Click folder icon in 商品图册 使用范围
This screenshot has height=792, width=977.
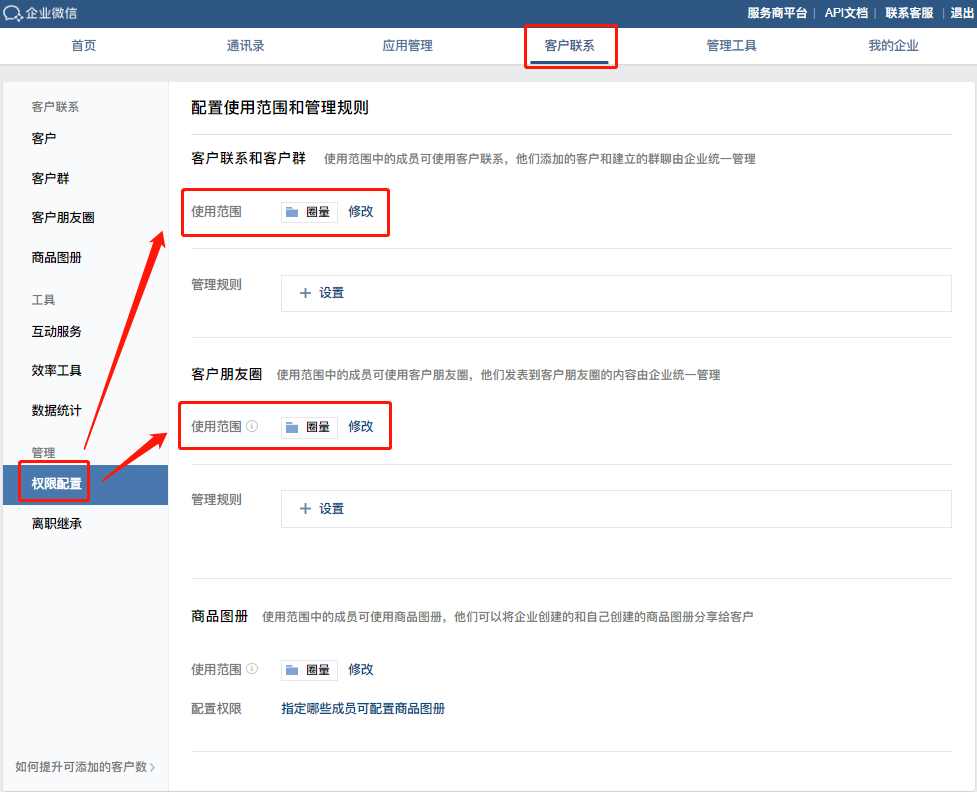[292, 670]
